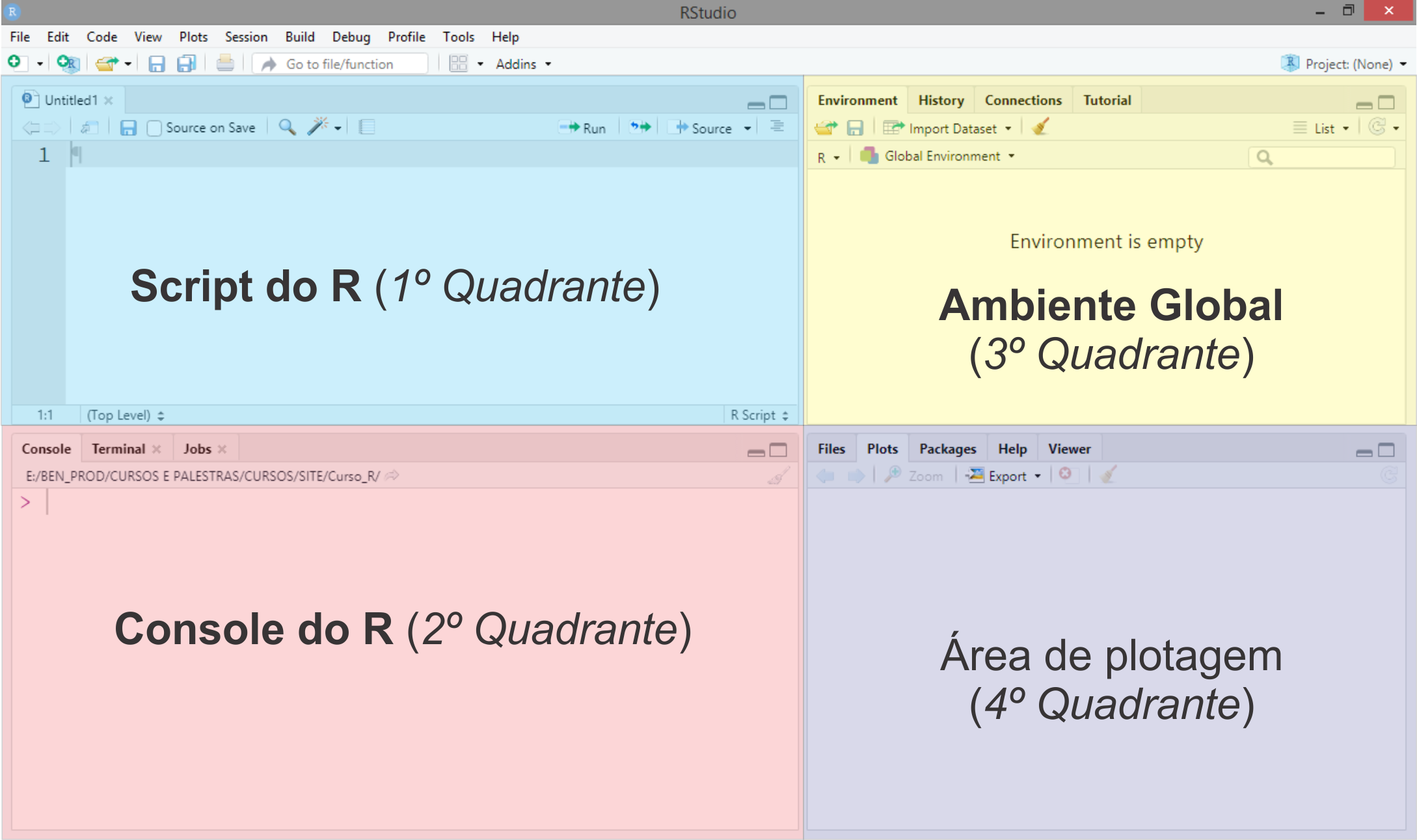Image resolution: width=1417 pixels, height=840 pixels.
Task: Click the Save script icon
Action: [x=128, y=128]
